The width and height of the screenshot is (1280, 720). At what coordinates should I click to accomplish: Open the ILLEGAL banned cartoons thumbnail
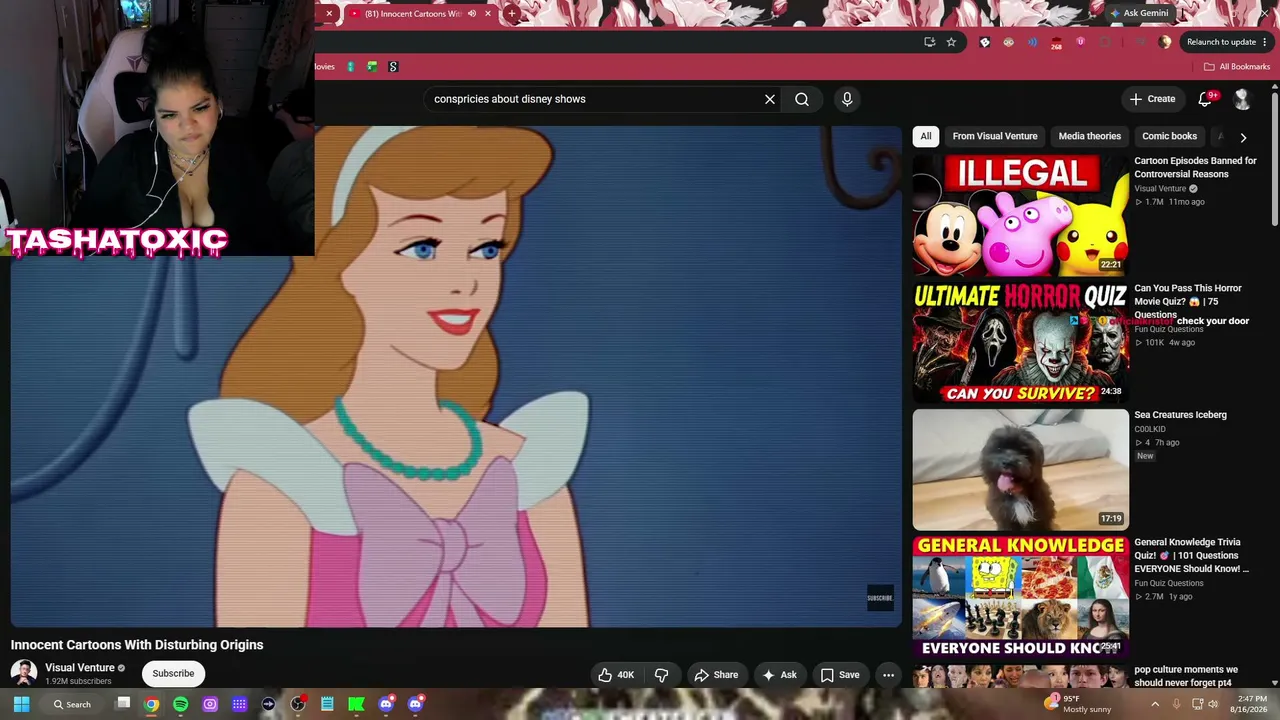tap(1020, 214)
